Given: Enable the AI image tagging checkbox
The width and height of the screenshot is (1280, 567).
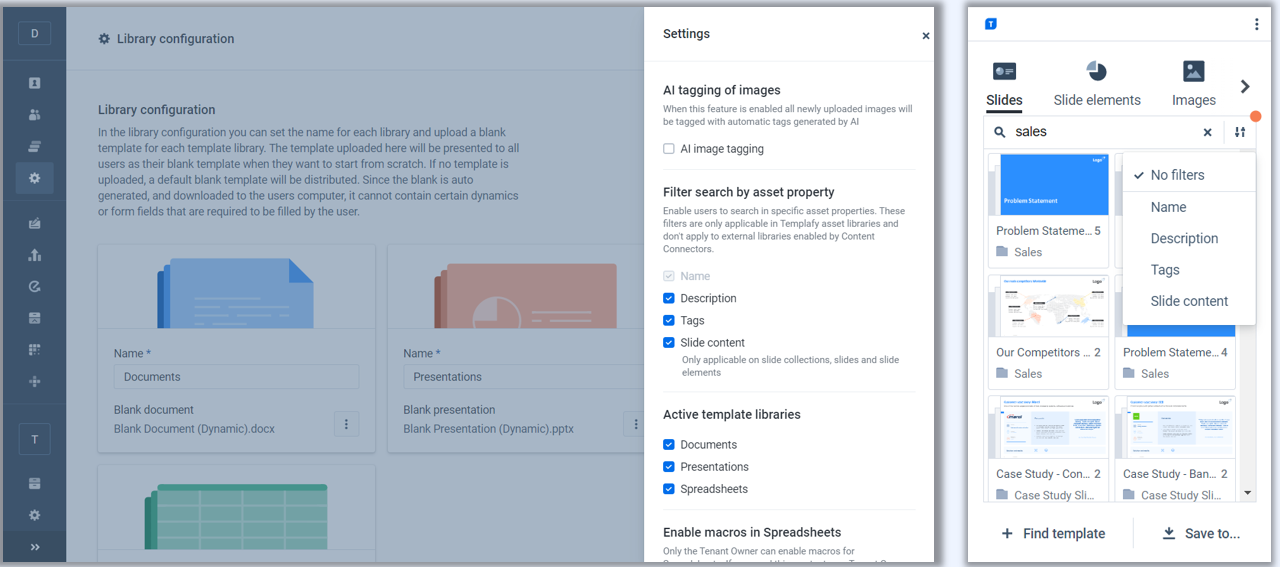Looking at the screenshot, I should [669, 149].
